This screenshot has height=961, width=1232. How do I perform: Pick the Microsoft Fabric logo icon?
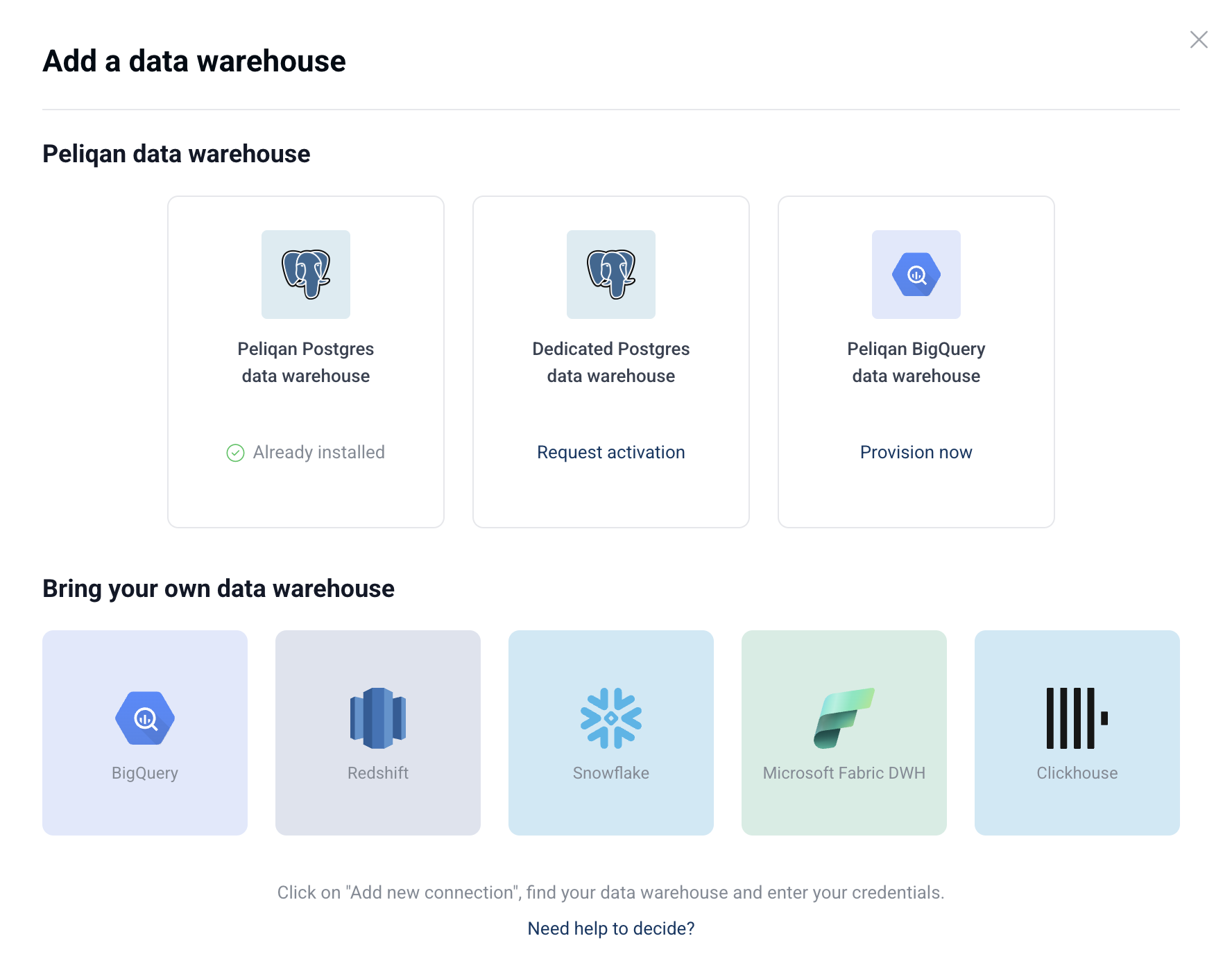point(844,718)
